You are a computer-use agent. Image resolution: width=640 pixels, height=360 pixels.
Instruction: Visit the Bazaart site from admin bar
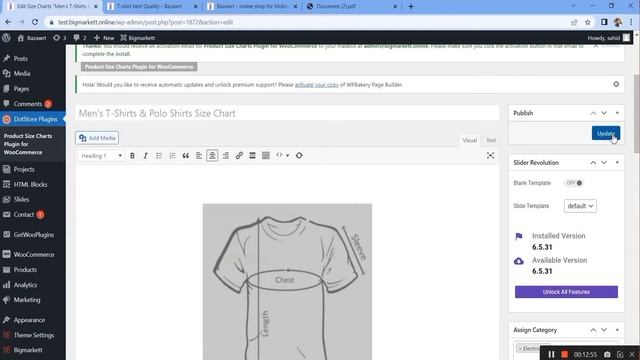point(31,38)
